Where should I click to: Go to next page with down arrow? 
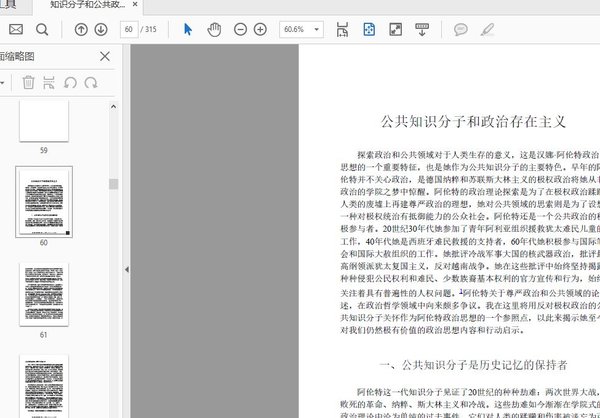click(101, 29)
